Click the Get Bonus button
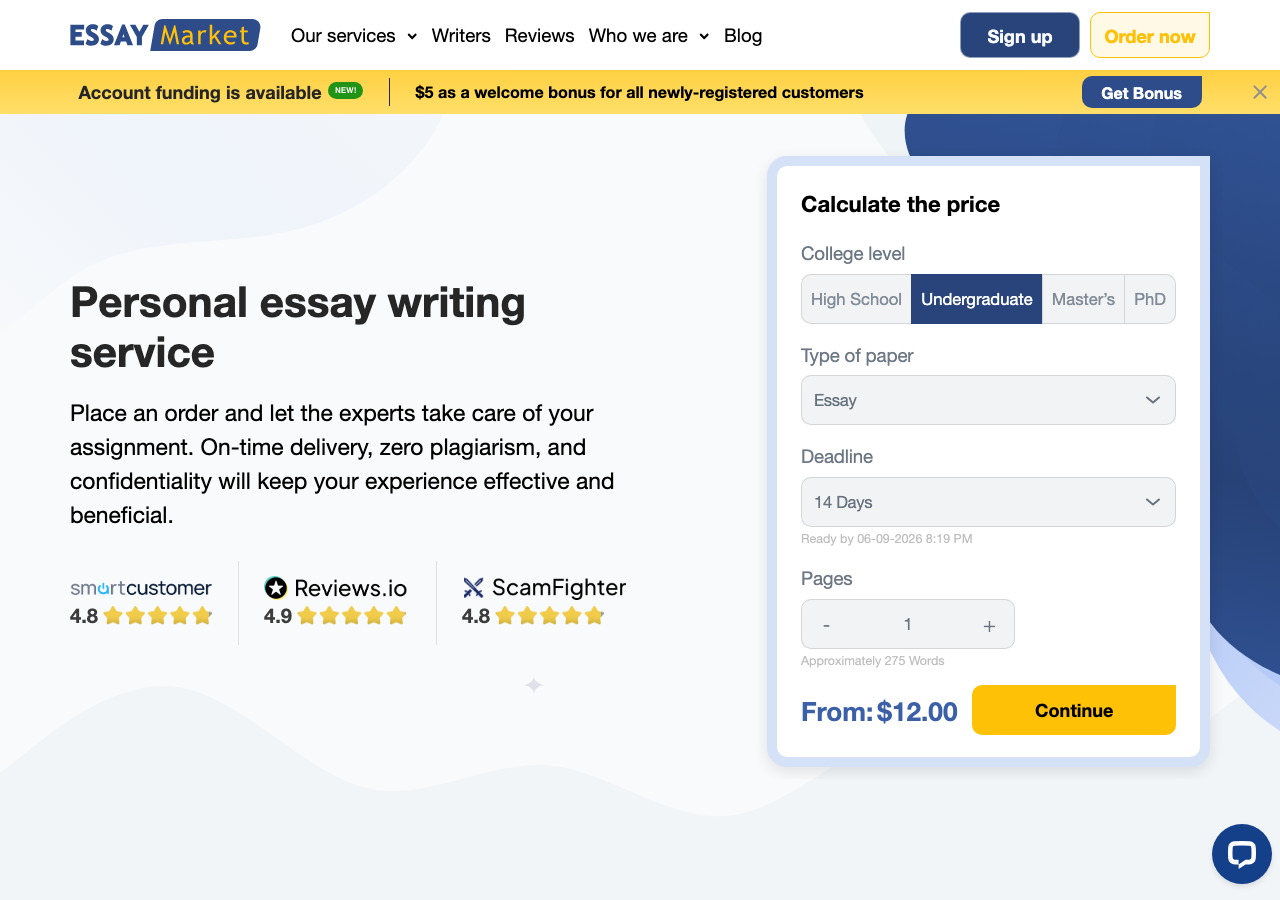Image resolution: width=1280 pixels, height=900 pixels. coord(1142,92)
